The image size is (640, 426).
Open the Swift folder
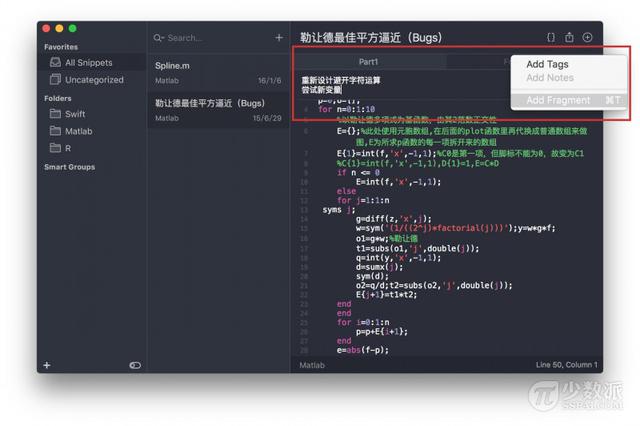[x=75, y=114]
